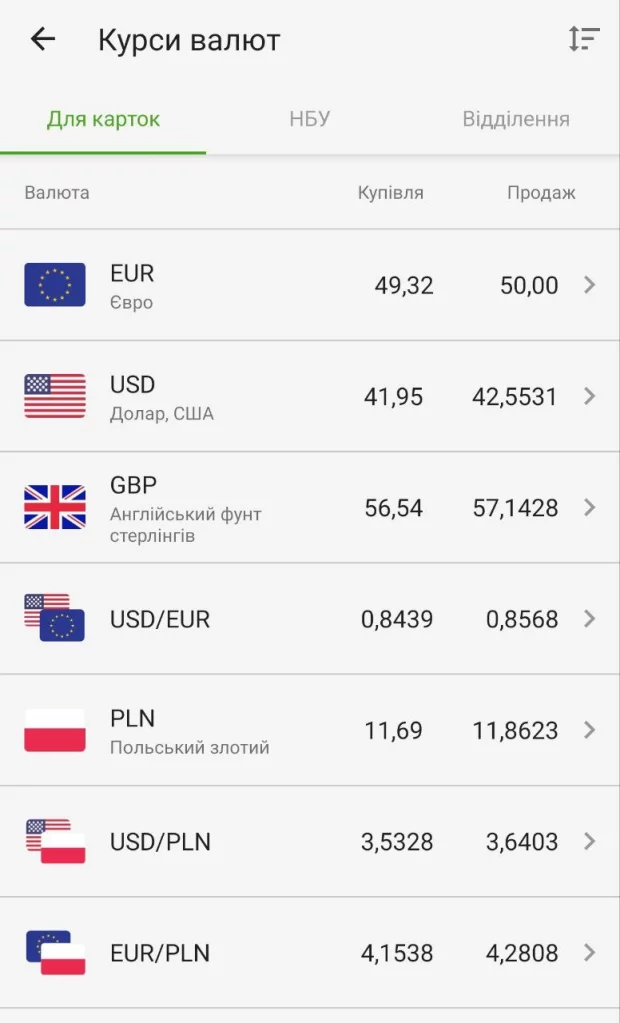This screenshot has height=1023, width=620.
Task: Tap the EUR/PLN combined flags icon
Action: click(55, 952)
